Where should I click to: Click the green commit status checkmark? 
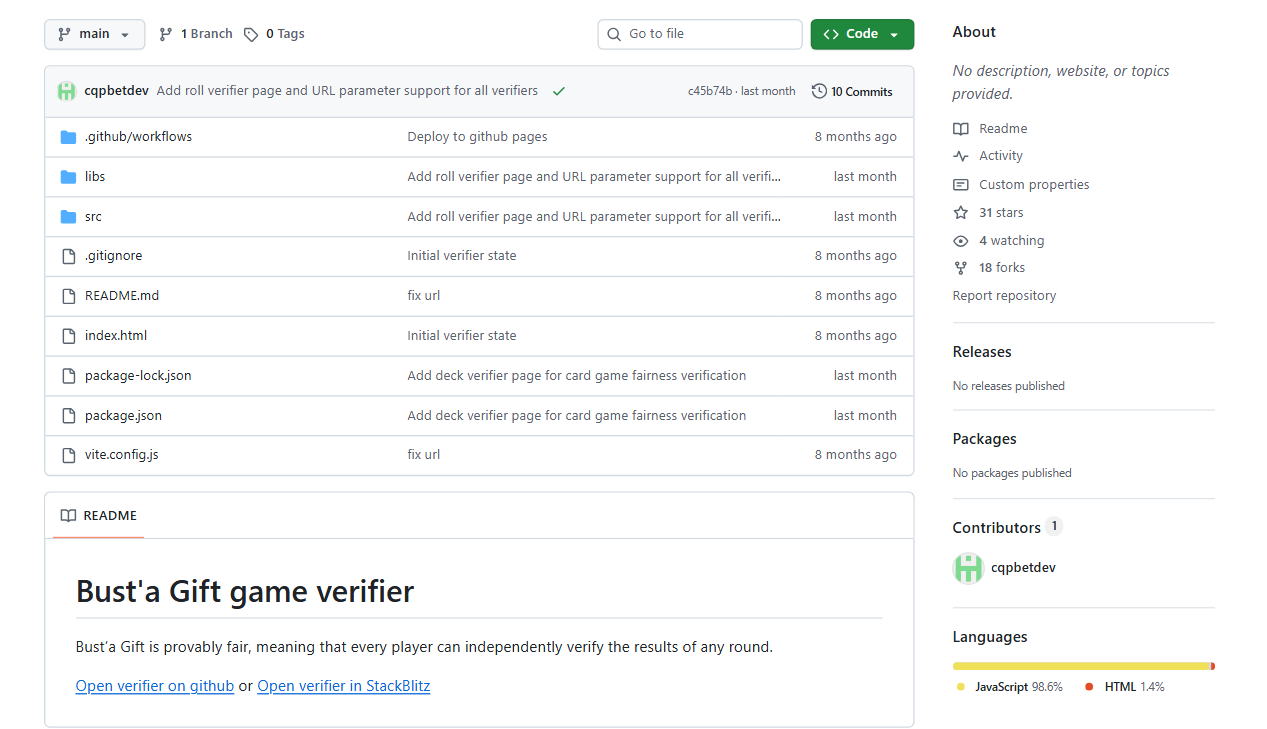(559, 91)
